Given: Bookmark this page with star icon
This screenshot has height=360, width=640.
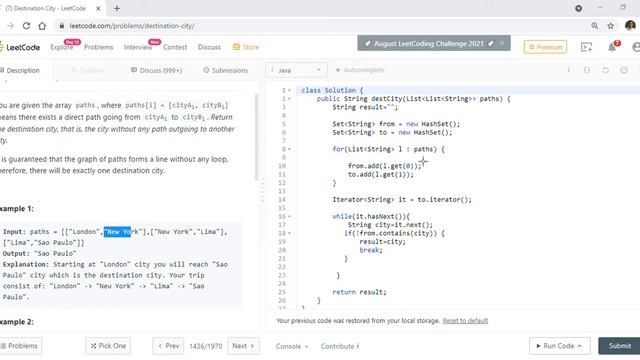Looking at the screenshot, I should [x=611, y=26].
